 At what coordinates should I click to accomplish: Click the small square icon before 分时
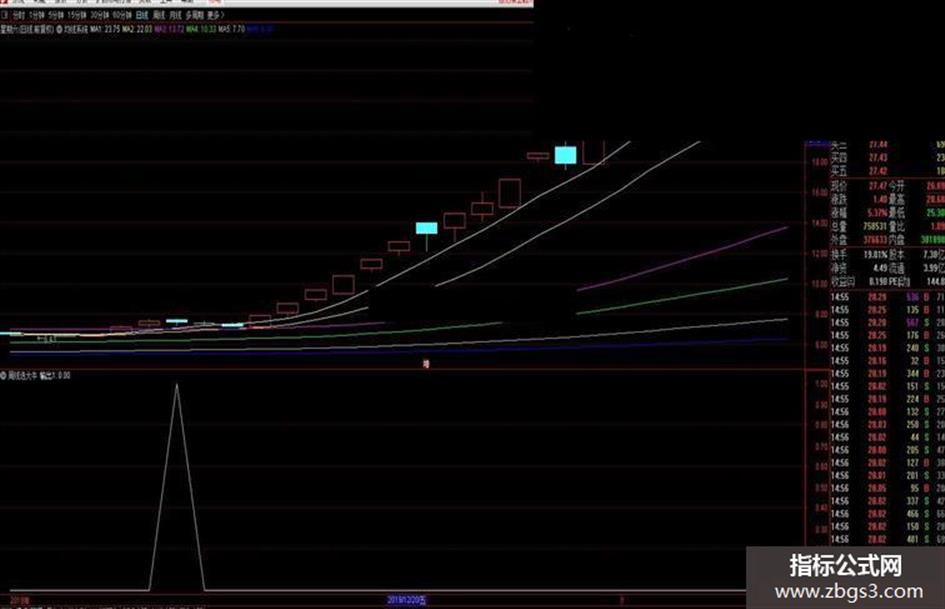point(5,15)
